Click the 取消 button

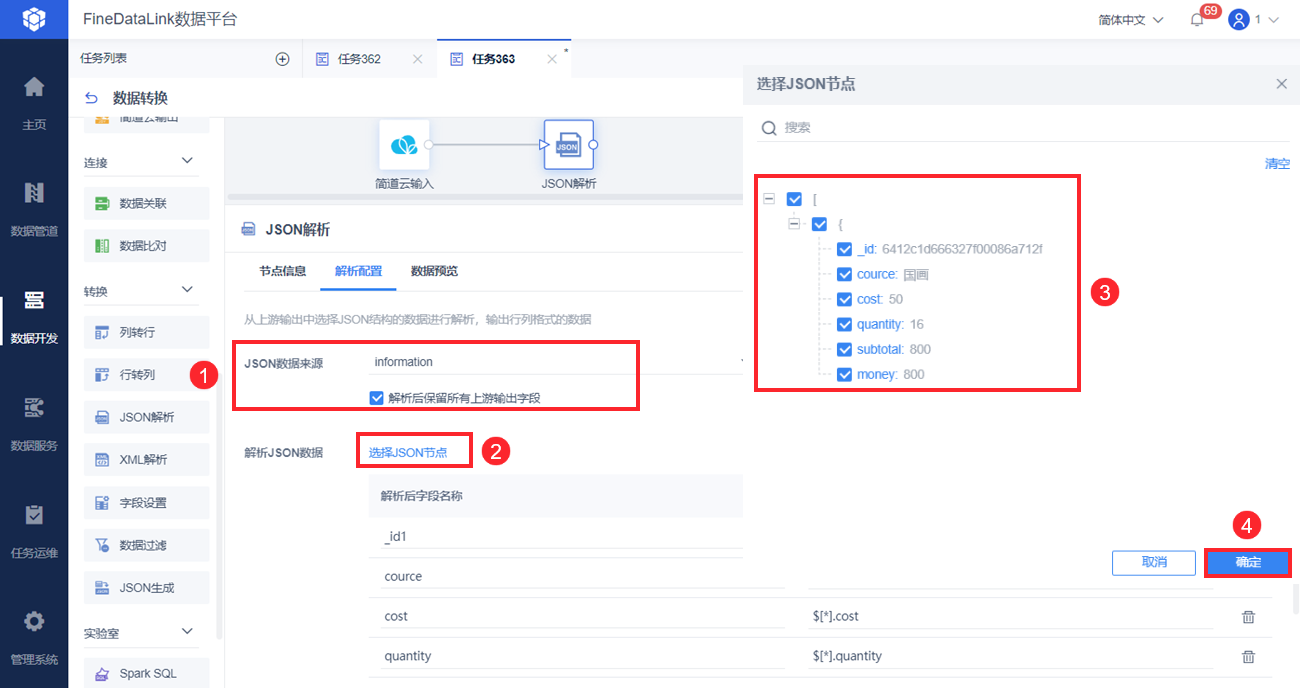coord(1154,563)
